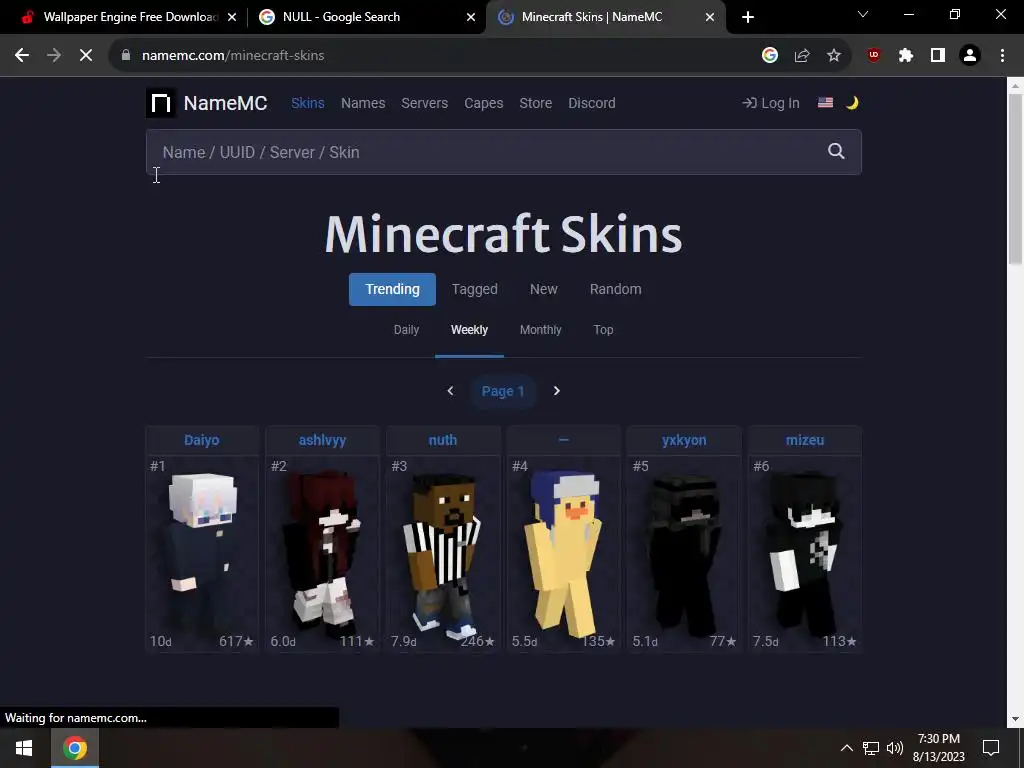Image resolution: width=1024 pixels, height=768 pixels.
Task: Select the Random skins tab
Action: pos(615,289)
